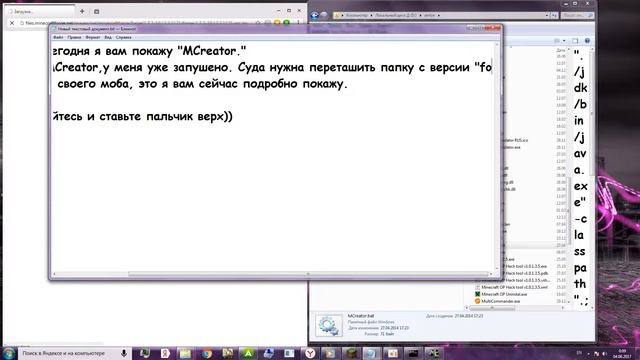
Task: Open the command prompt taskbar window
Action: (413, 353)
